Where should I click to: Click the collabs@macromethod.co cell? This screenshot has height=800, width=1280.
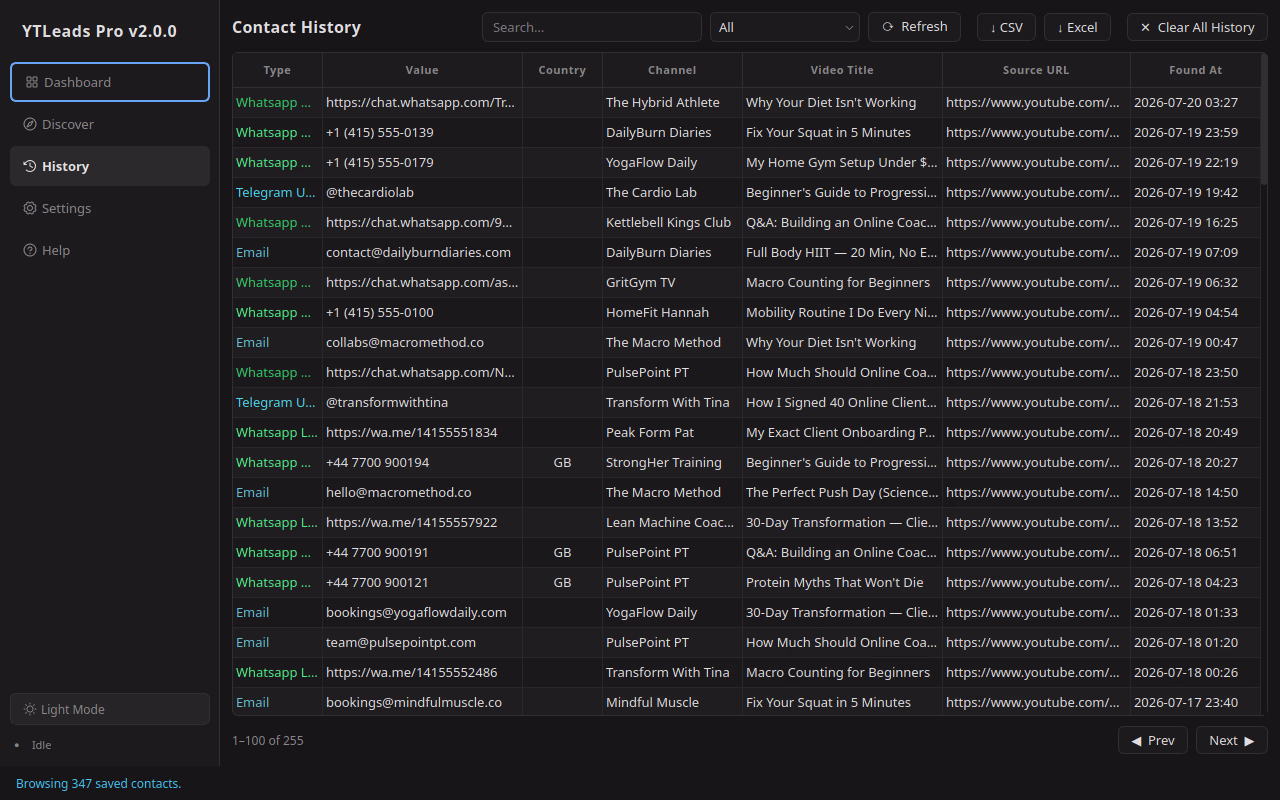point(422,342)
